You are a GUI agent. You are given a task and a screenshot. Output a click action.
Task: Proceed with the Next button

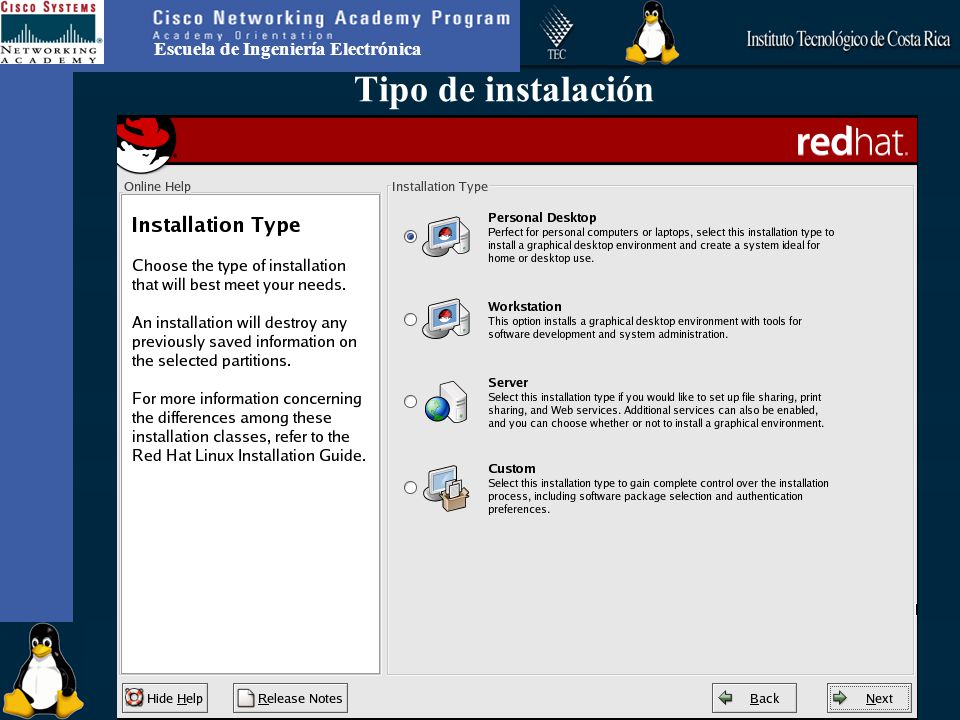point(869,698)
